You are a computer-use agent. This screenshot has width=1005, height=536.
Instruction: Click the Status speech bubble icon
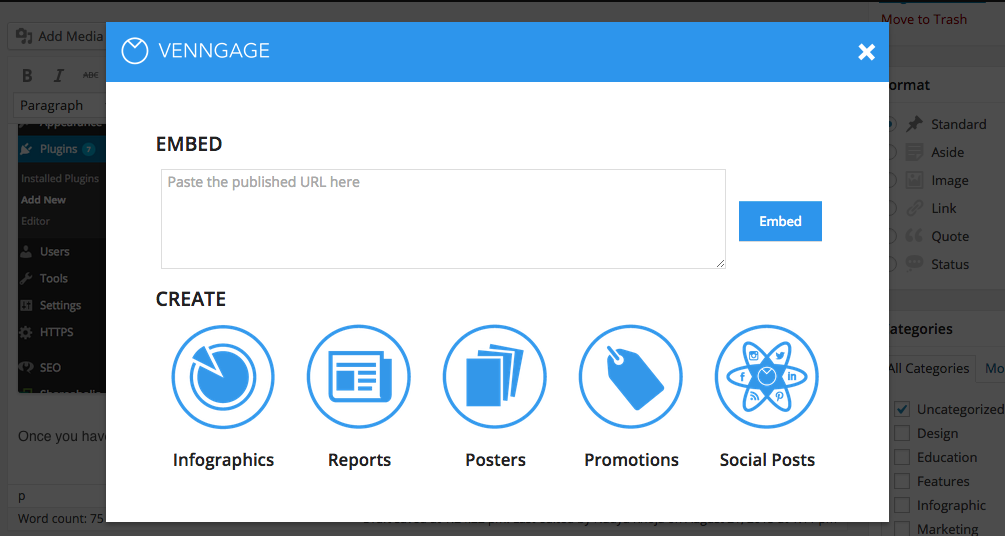tap(914, 263)
